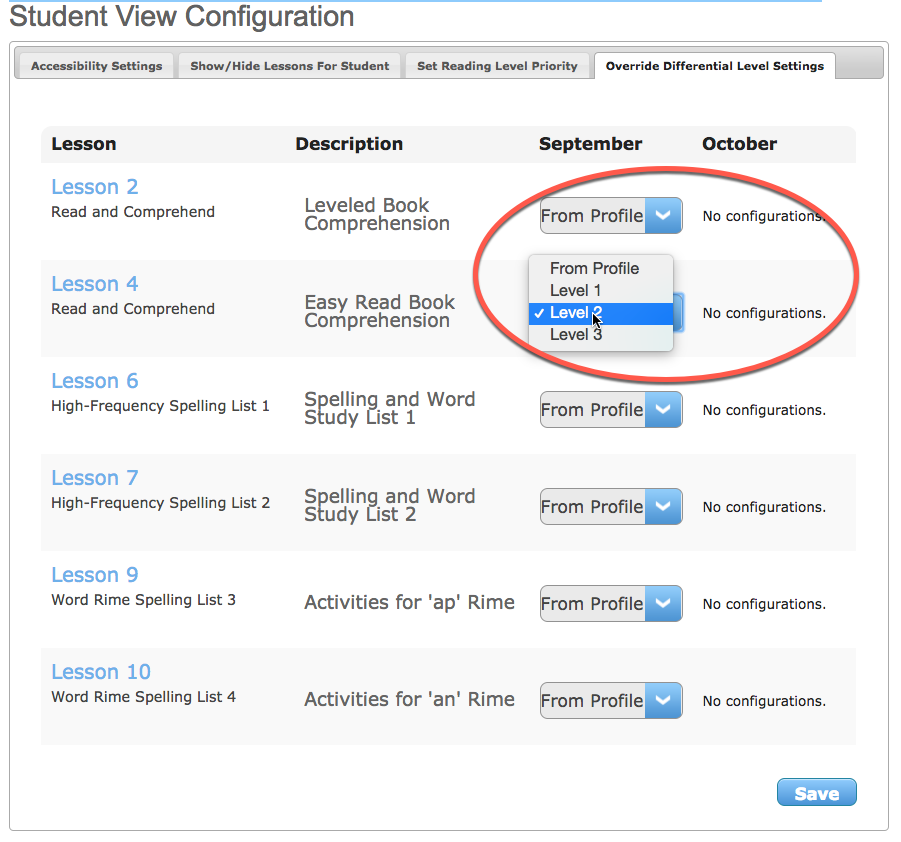Click the October column header

tap(740, 144)
